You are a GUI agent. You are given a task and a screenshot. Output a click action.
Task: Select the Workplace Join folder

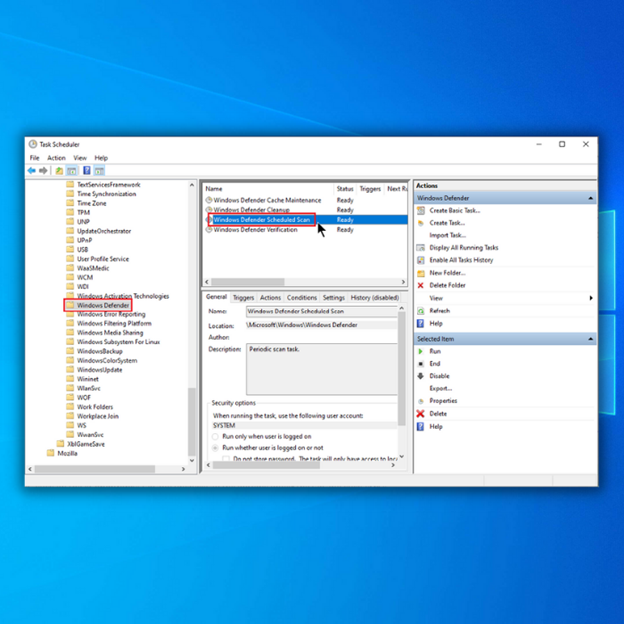pos(98,416)
